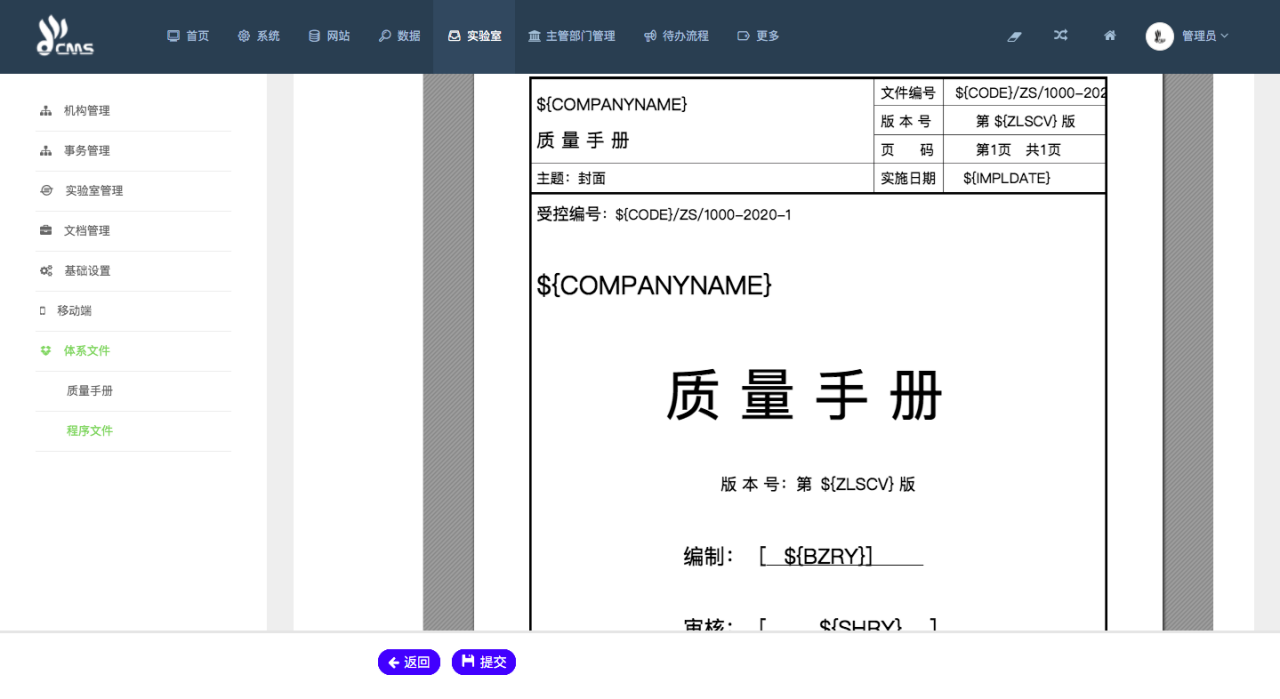Click the shuffle arrows icon
This screenshot has height=699, width=1280.
(1060, 36)
